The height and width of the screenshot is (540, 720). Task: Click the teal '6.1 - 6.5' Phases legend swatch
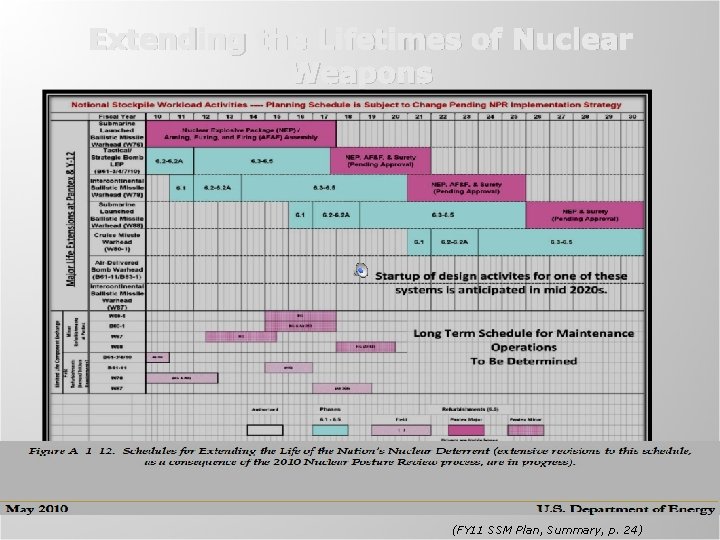pos(330,430)
